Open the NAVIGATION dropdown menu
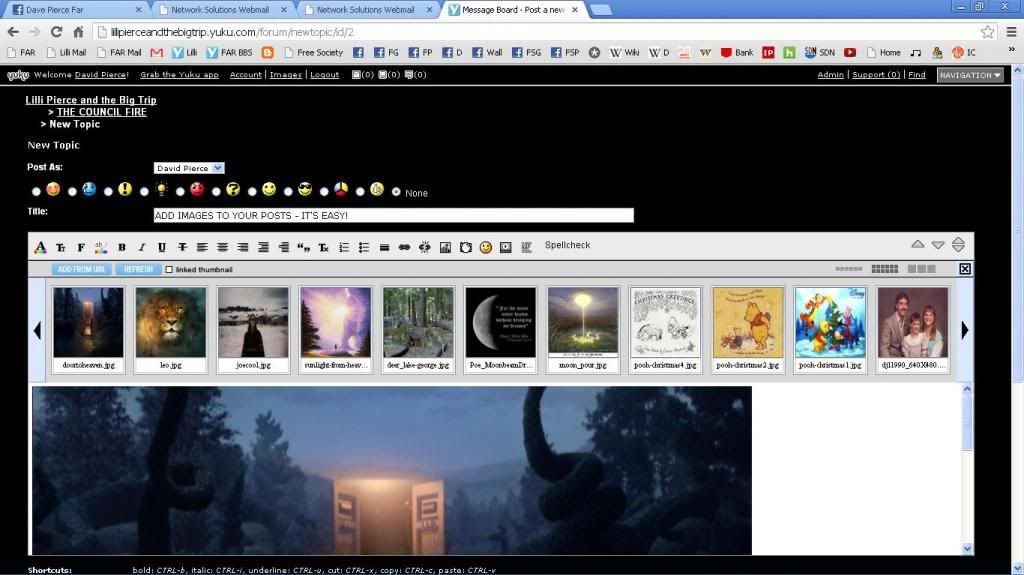 (970, 75)
